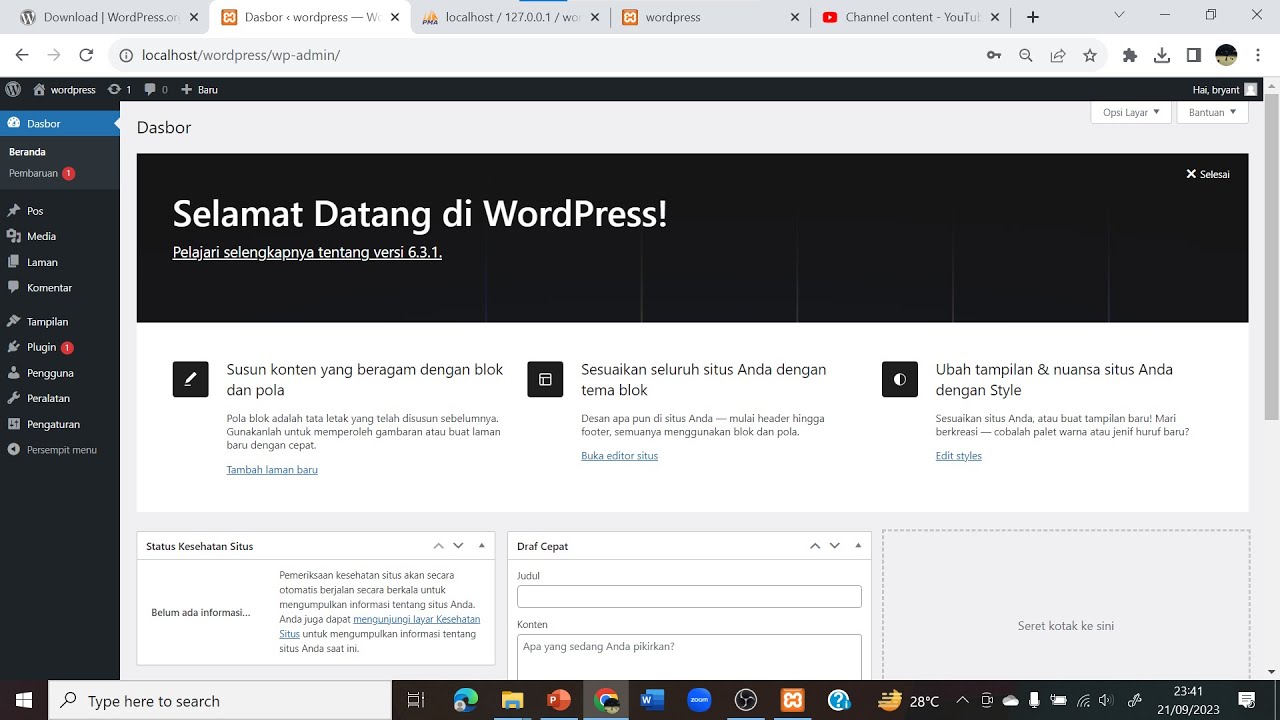The image size is (1280, 720).
Task: Open the tab search chevron
Action: point(1119,15)
